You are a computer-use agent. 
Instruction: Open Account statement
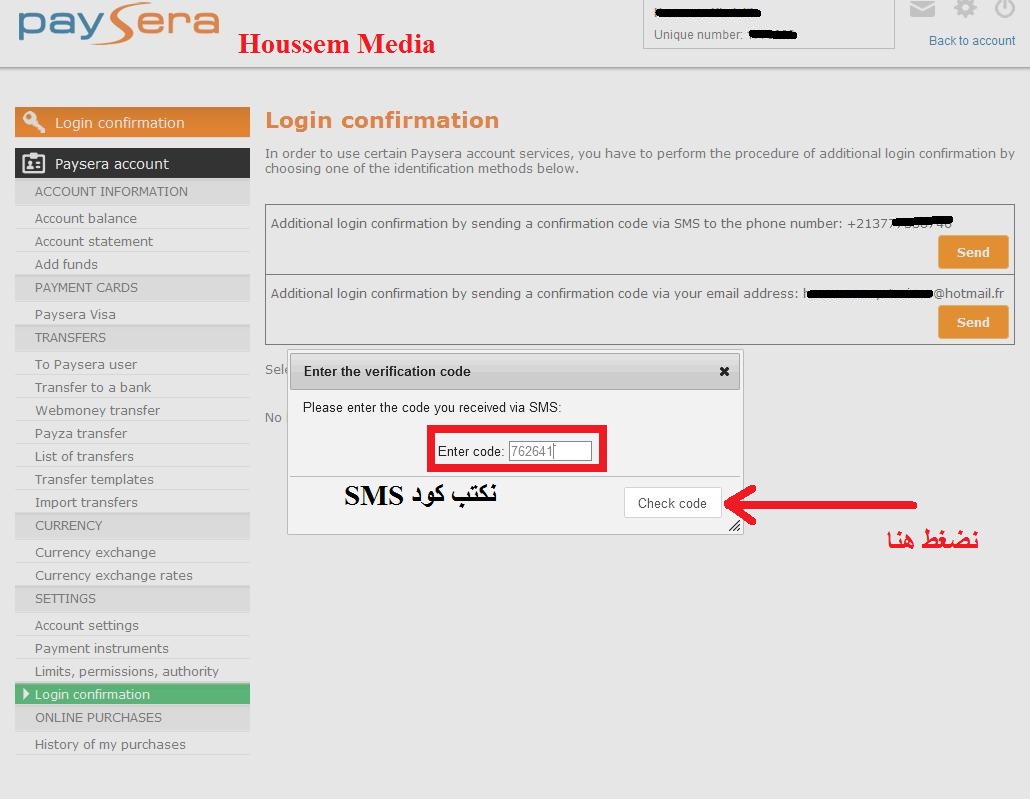click(93, 241)
